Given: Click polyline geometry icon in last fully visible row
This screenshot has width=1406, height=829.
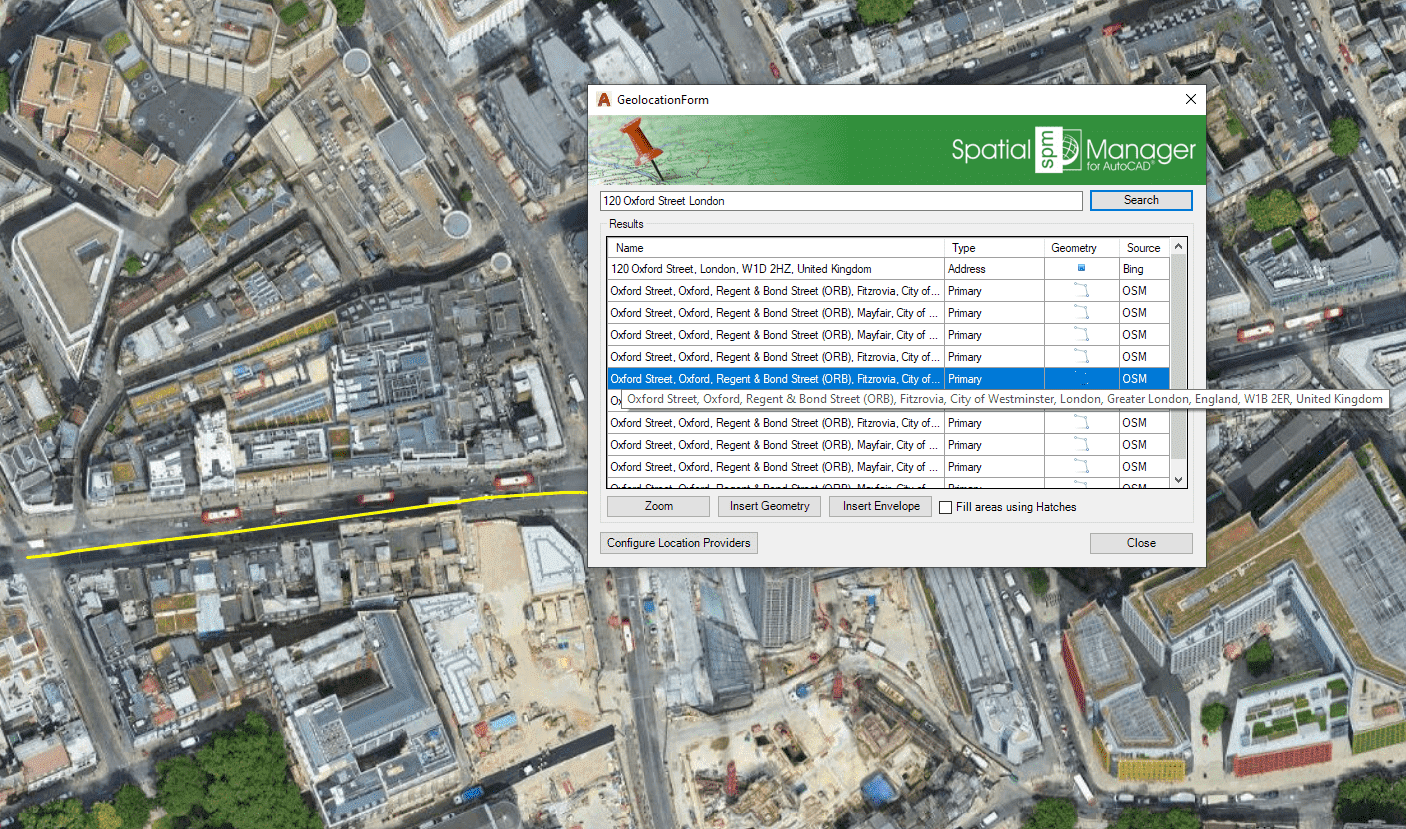Looking at the screenshot, I should coord(1081,467).
